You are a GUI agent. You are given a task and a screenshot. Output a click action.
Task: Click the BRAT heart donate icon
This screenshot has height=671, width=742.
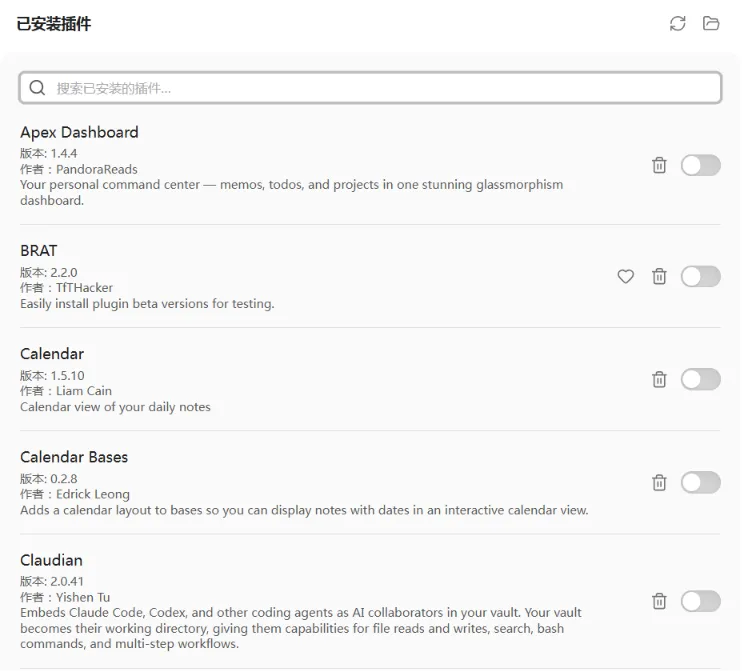click(x=626, y=276)
